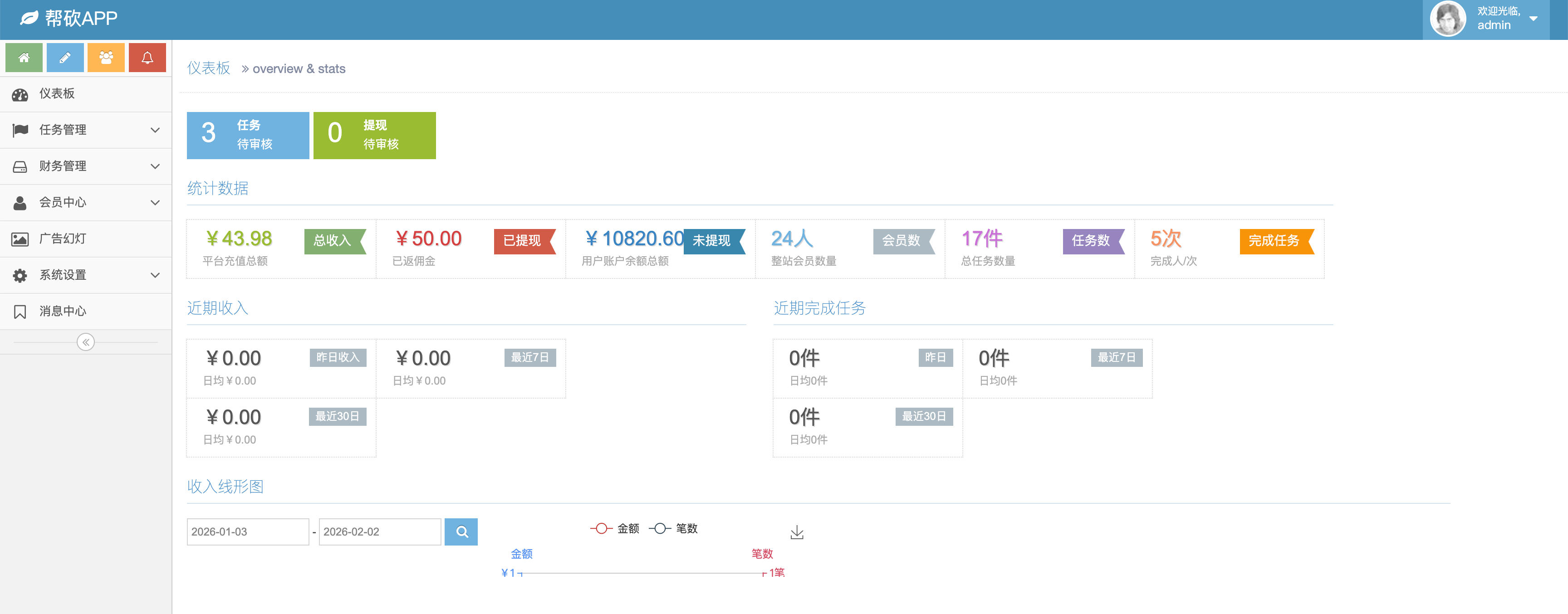Viewport: 1568px width, 614px height.
Task: Expand the 会员中心 menu chevron
Action: click(155, 203)
